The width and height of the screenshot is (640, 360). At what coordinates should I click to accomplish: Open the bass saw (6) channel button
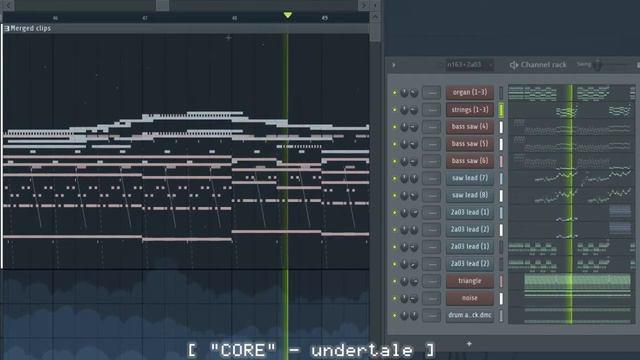pyautogui.click(x=469, y=161)
